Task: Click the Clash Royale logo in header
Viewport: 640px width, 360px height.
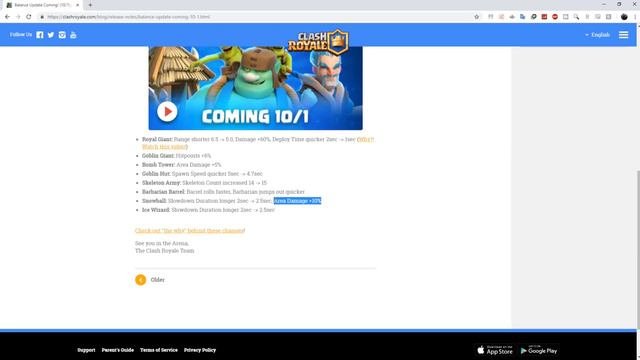Action: 318,42
